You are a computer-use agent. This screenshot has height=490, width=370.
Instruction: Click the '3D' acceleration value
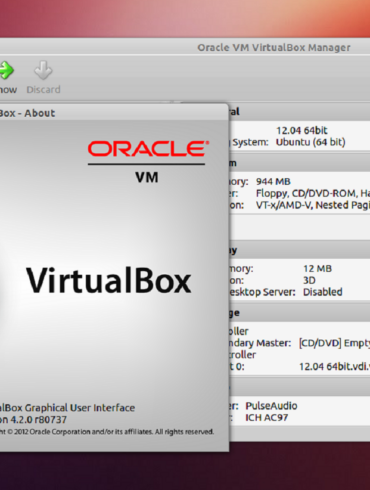click(x=309, y=280)
